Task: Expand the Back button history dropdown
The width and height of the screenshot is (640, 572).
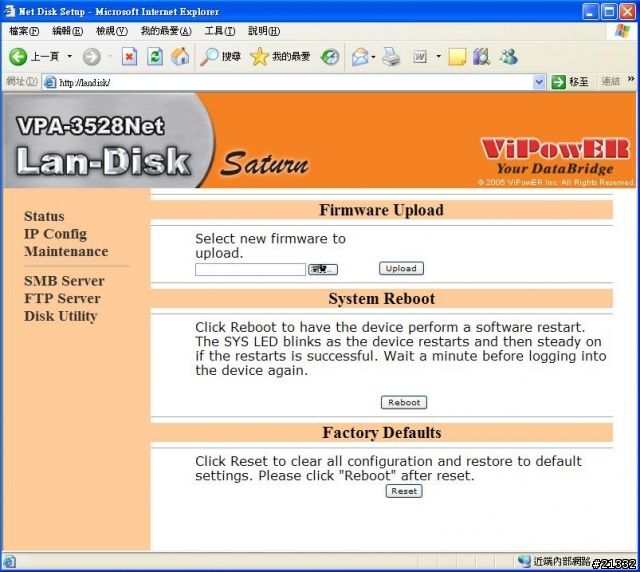Action: 70,56
